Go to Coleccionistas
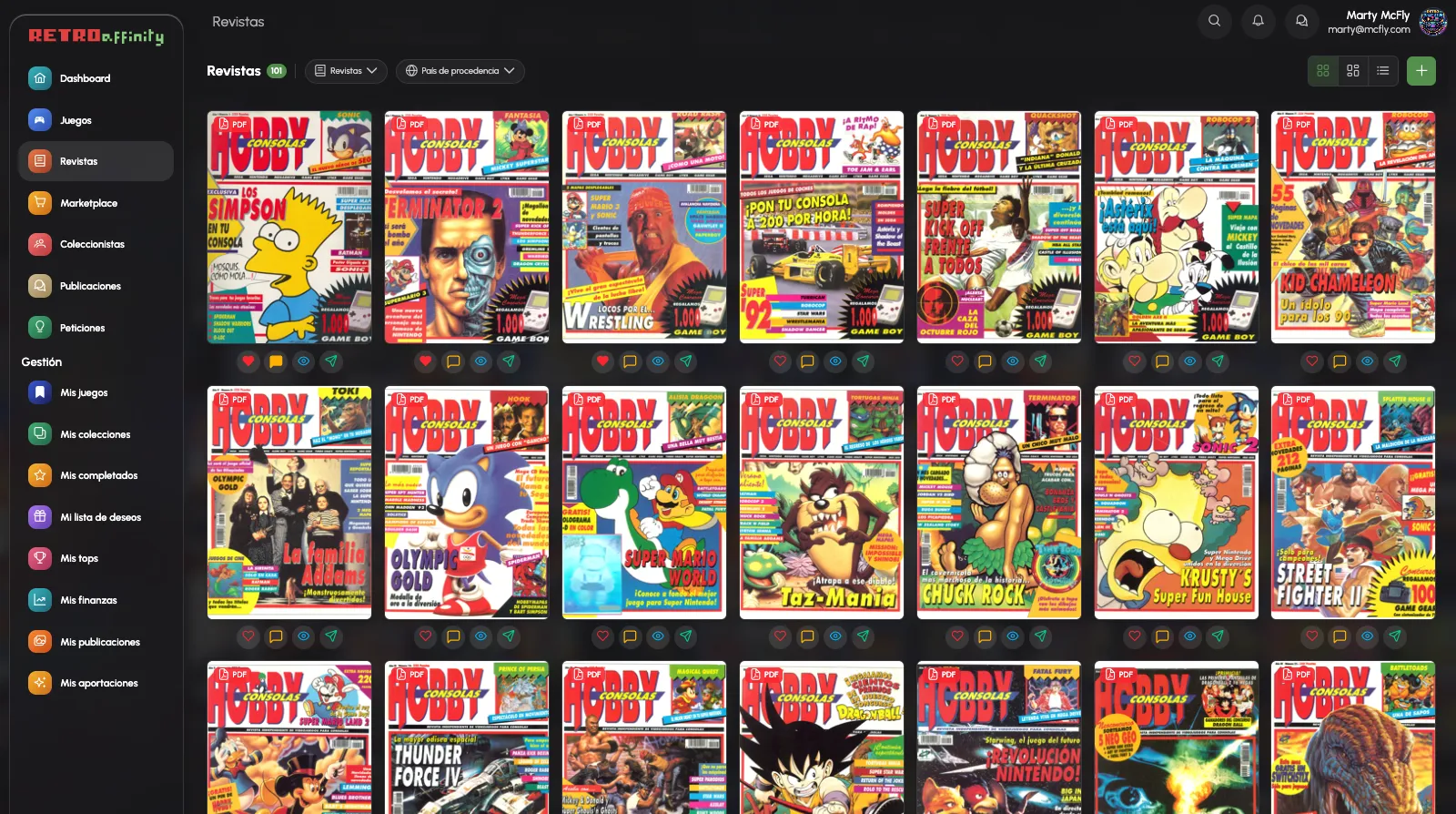1456x814 pixels. tap(96, 244)
